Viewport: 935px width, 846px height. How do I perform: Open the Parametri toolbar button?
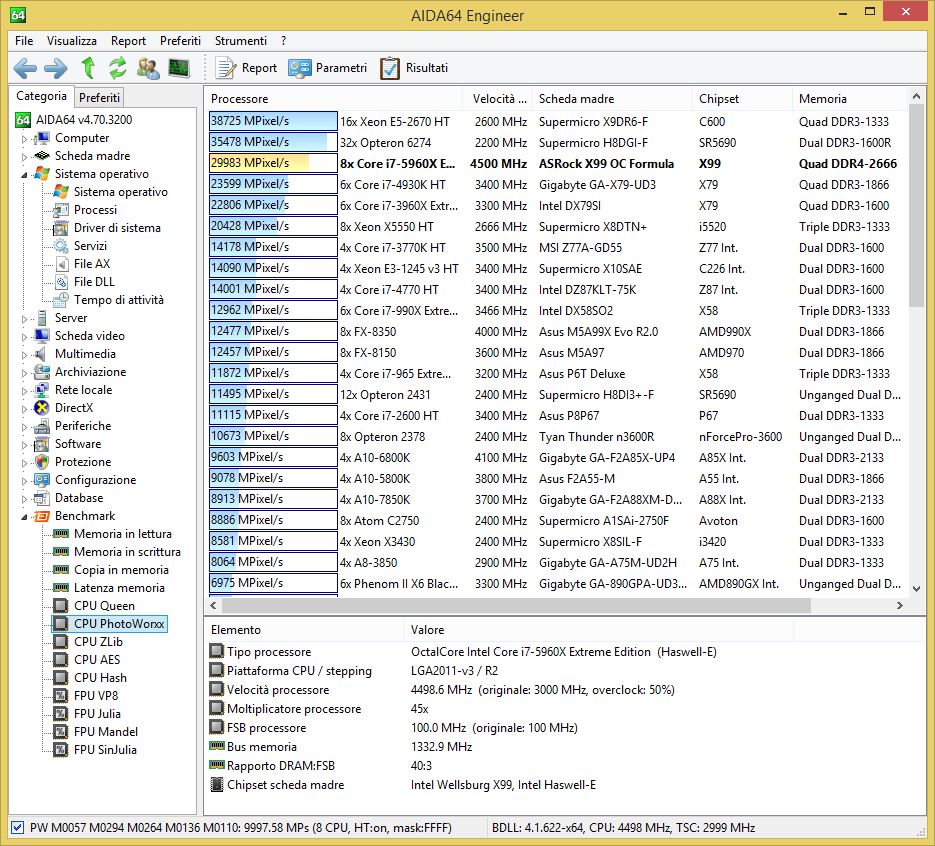pos(327,68)
